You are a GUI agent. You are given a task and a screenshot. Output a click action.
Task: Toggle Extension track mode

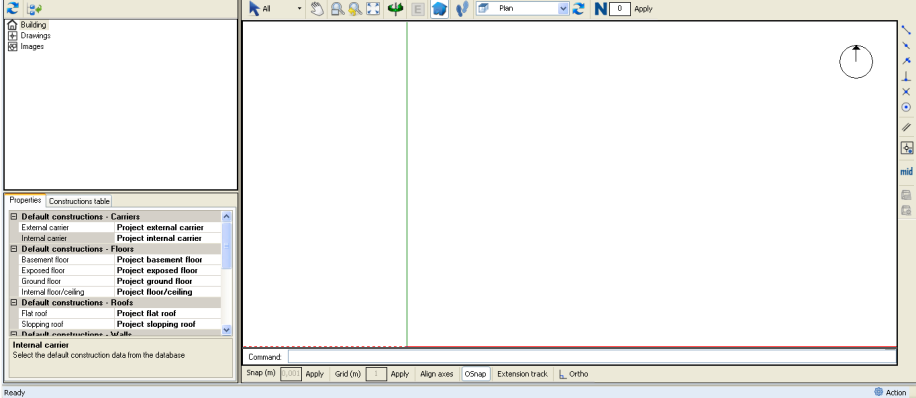[x=522, y=374]
